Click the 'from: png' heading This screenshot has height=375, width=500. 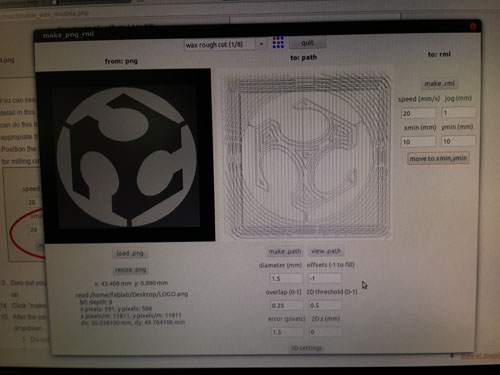(x=121, y=61)
